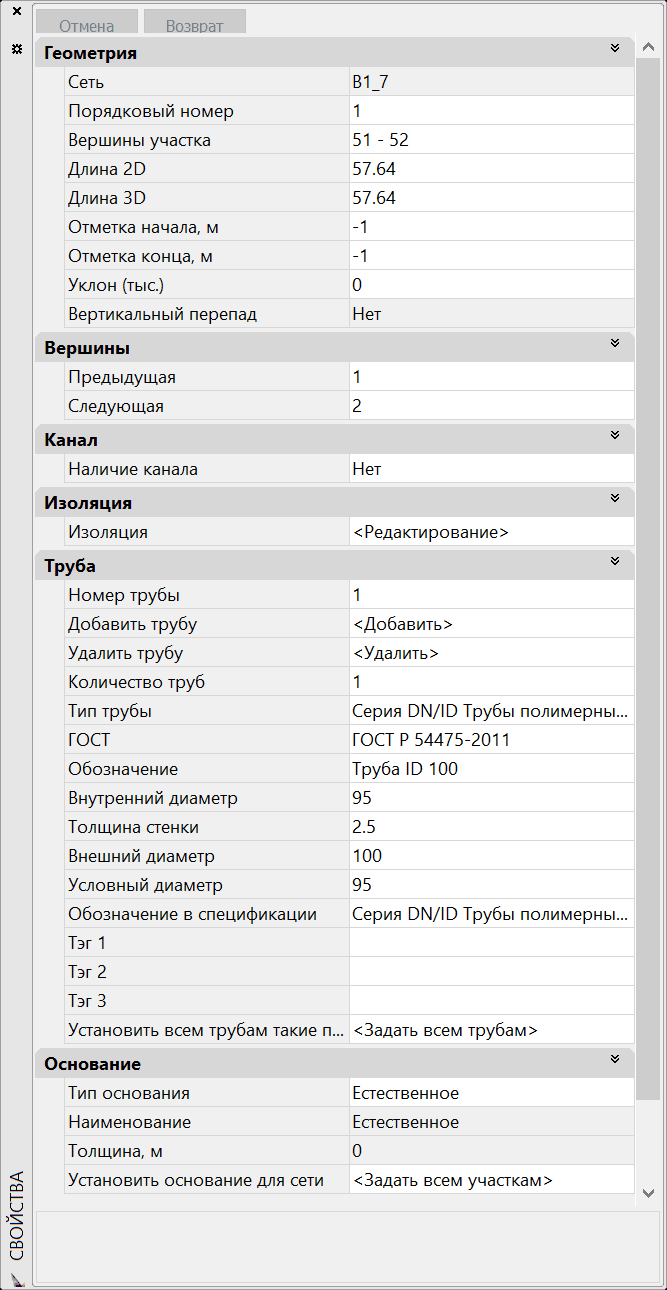Click <Задать всем участкам> value

[453, 1180]
